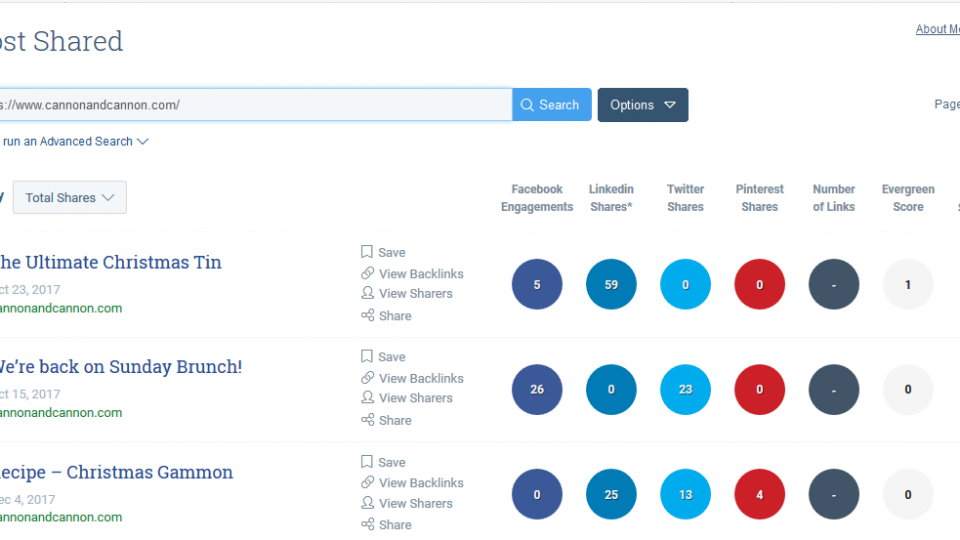Image resolution: width=960 pixels, height=540 pixels.
Task: Click the magnifier icon in Search button
Action: click(x=527, y=105)
